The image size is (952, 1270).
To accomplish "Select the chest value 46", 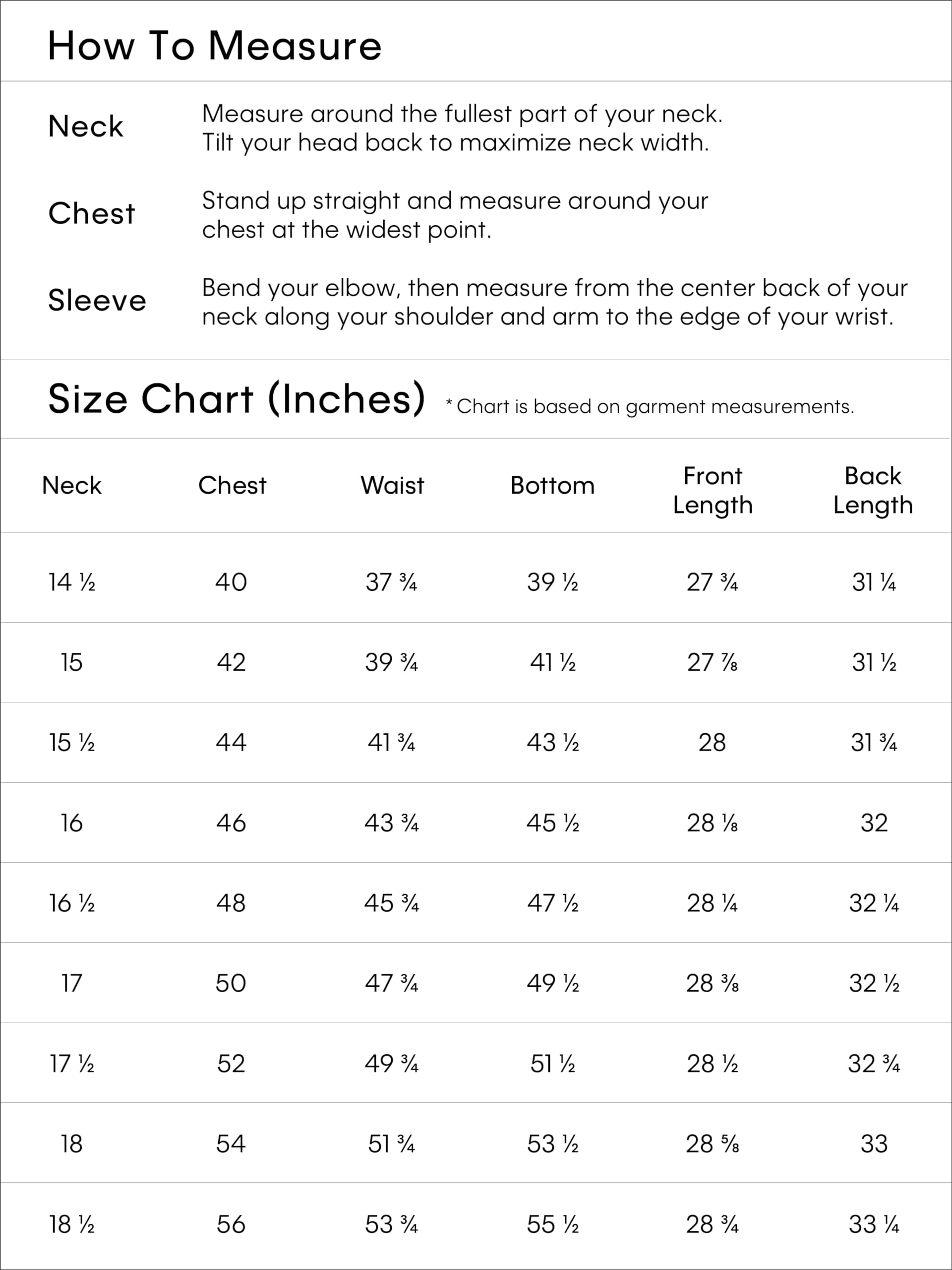I will click(x=231, y=823).
